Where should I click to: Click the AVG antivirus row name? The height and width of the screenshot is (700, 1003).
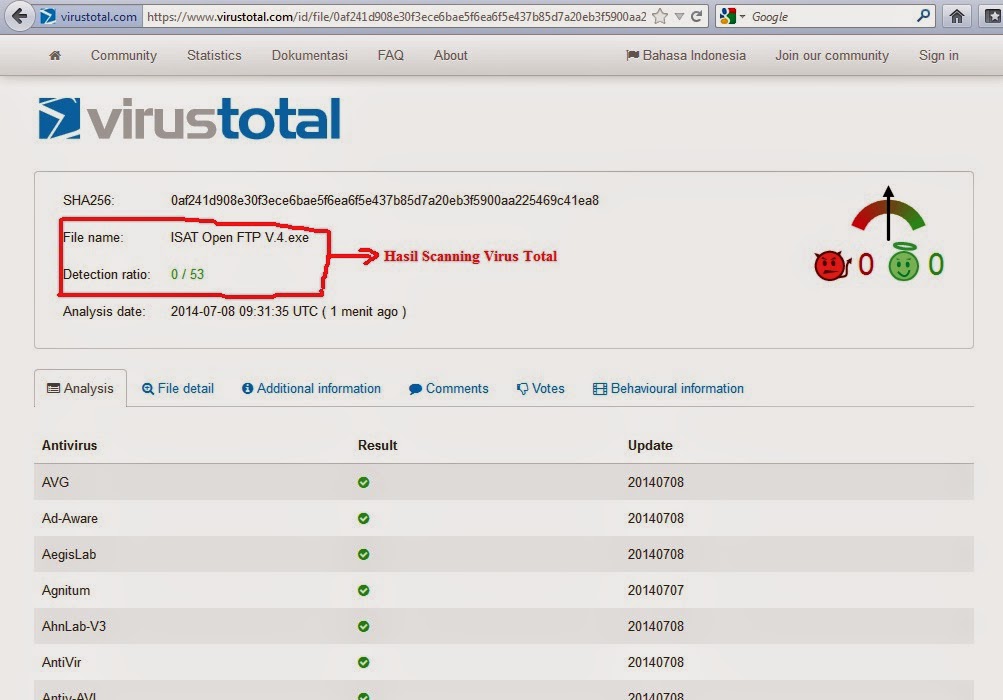coord(55,482)
